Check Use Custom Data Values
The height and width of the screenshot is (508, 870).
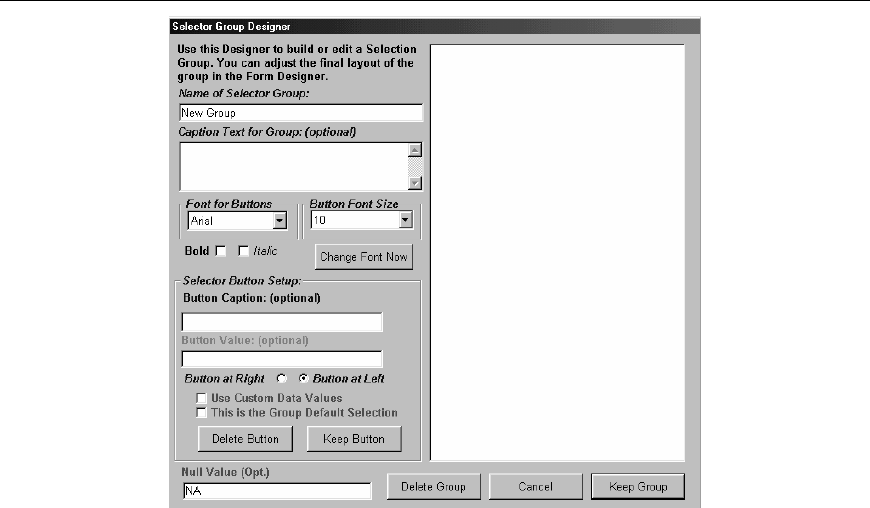201,398
